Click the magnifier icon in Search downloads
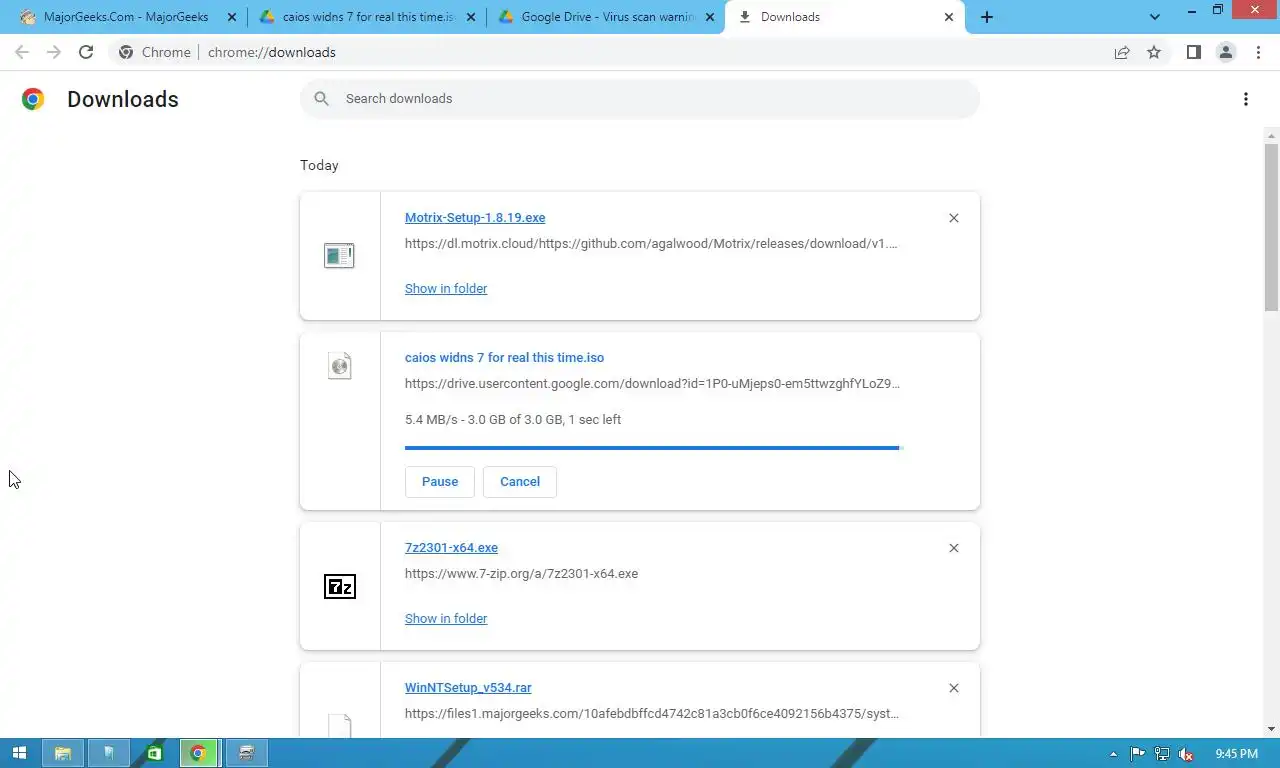The height and width of the screenshot is (768, 1280). click(321, 98)
